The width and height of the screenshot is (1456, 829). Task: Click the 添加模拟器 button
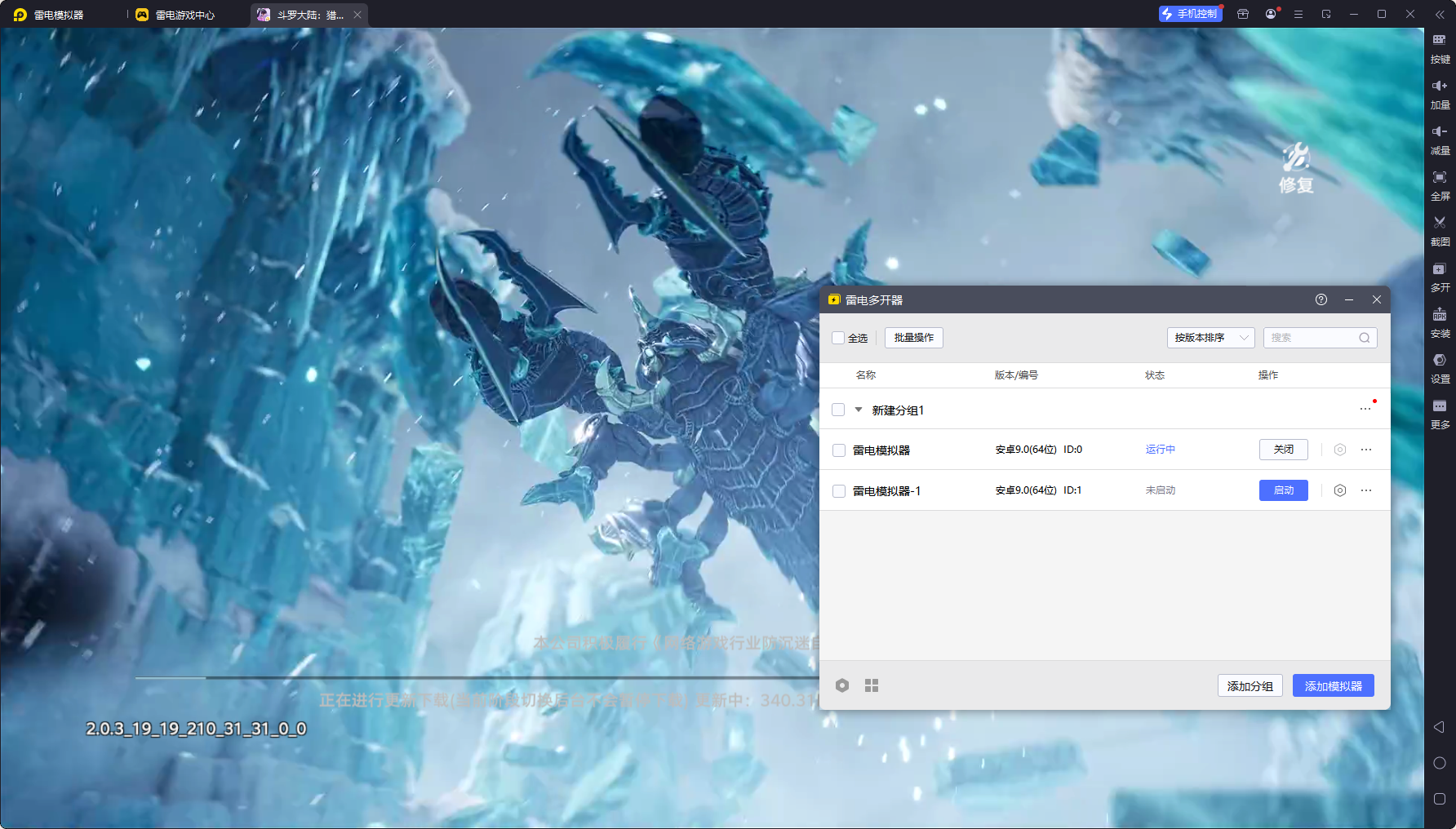point(1333,685)
